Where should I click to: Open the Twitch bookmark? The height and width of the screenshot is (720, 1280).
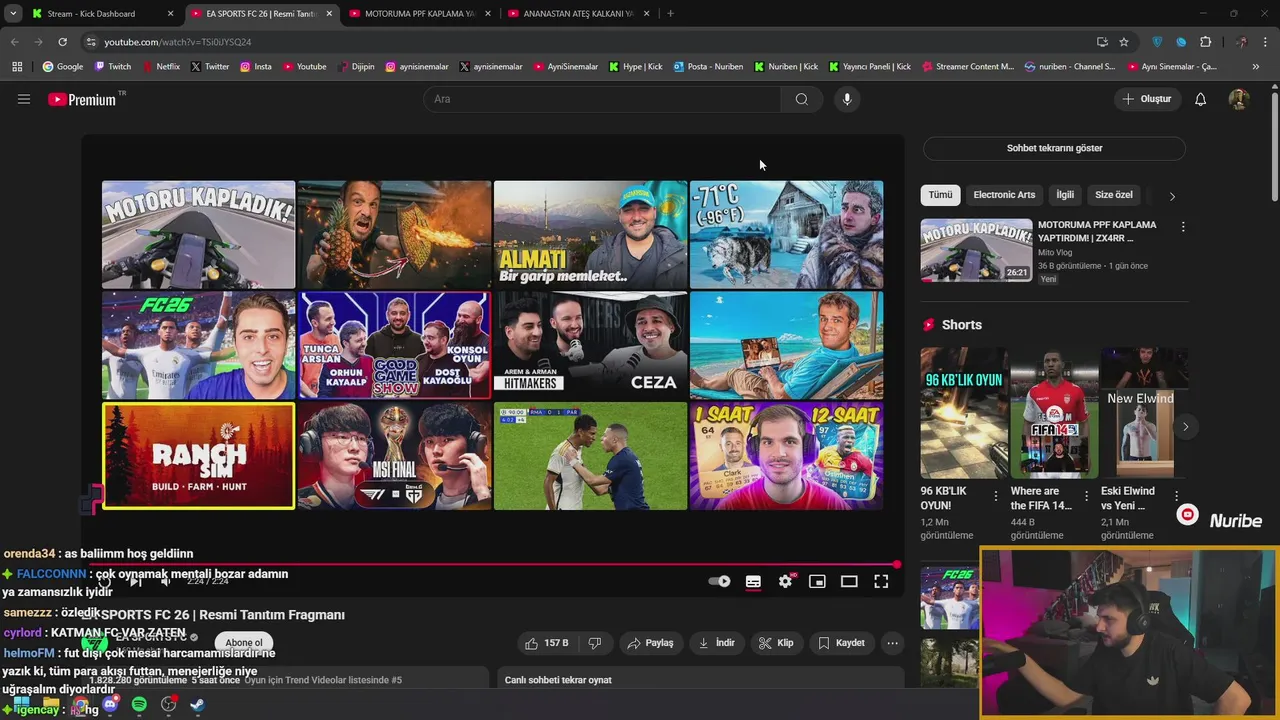112,67
